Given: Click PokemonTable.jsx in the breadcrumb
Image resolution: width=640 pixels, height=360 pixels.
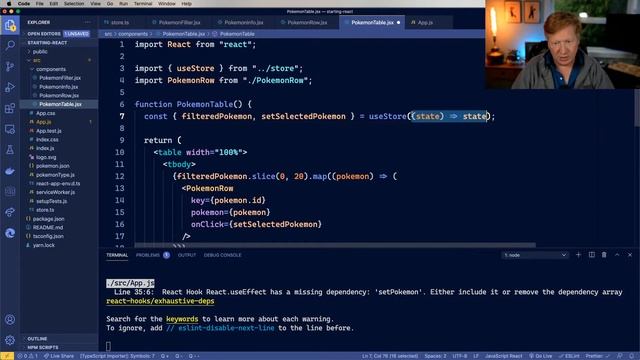Looking at the screenshot, I should click(184, 34).
